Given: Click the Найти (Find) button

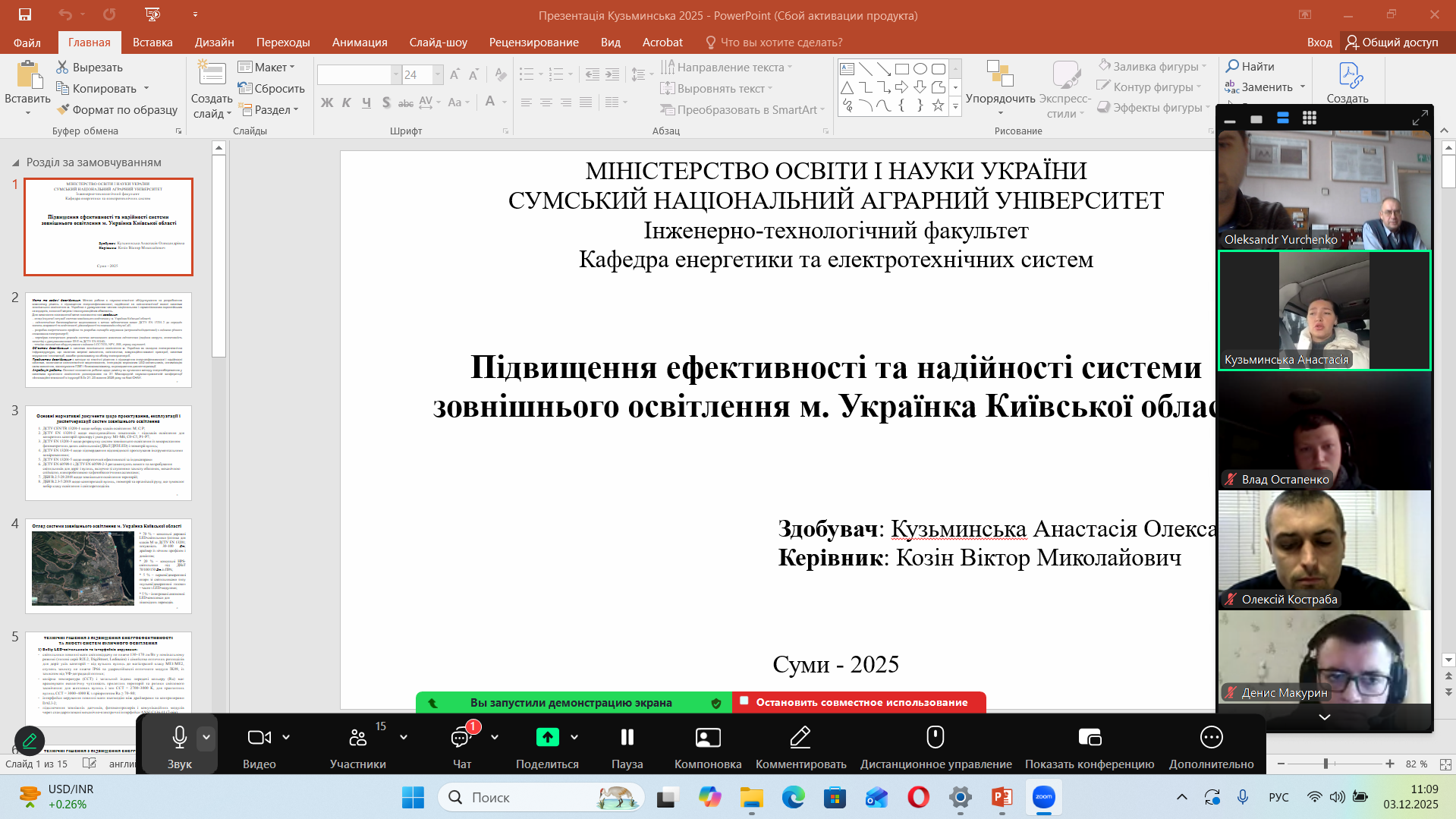Looking at the screenshot, I should (1250, 67).
